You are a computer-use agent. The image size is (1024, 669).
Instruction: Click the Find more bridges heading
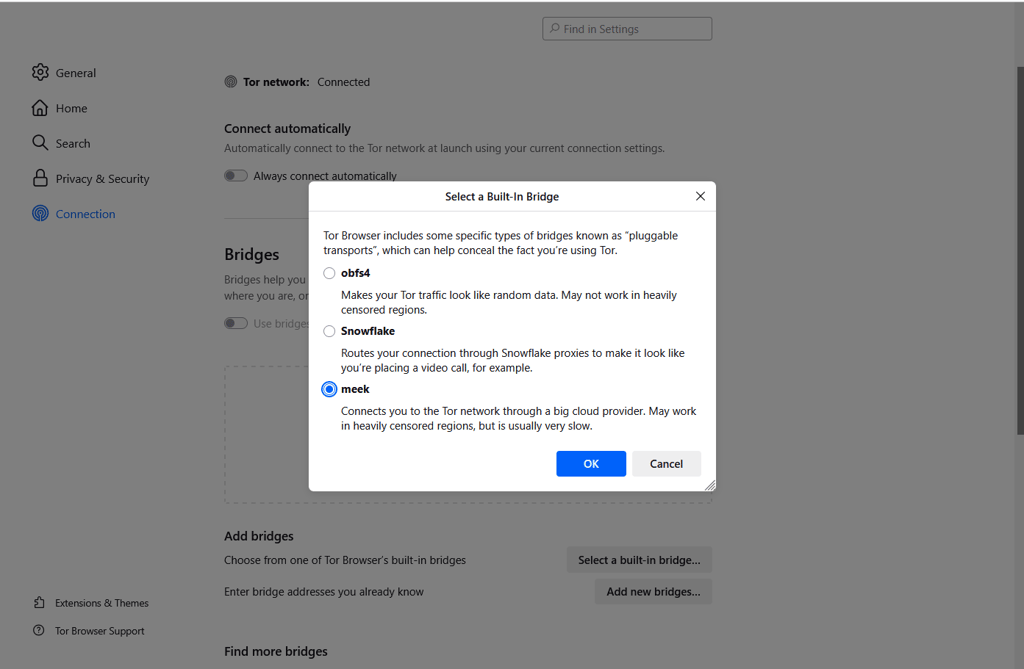(x=276, y=651)
